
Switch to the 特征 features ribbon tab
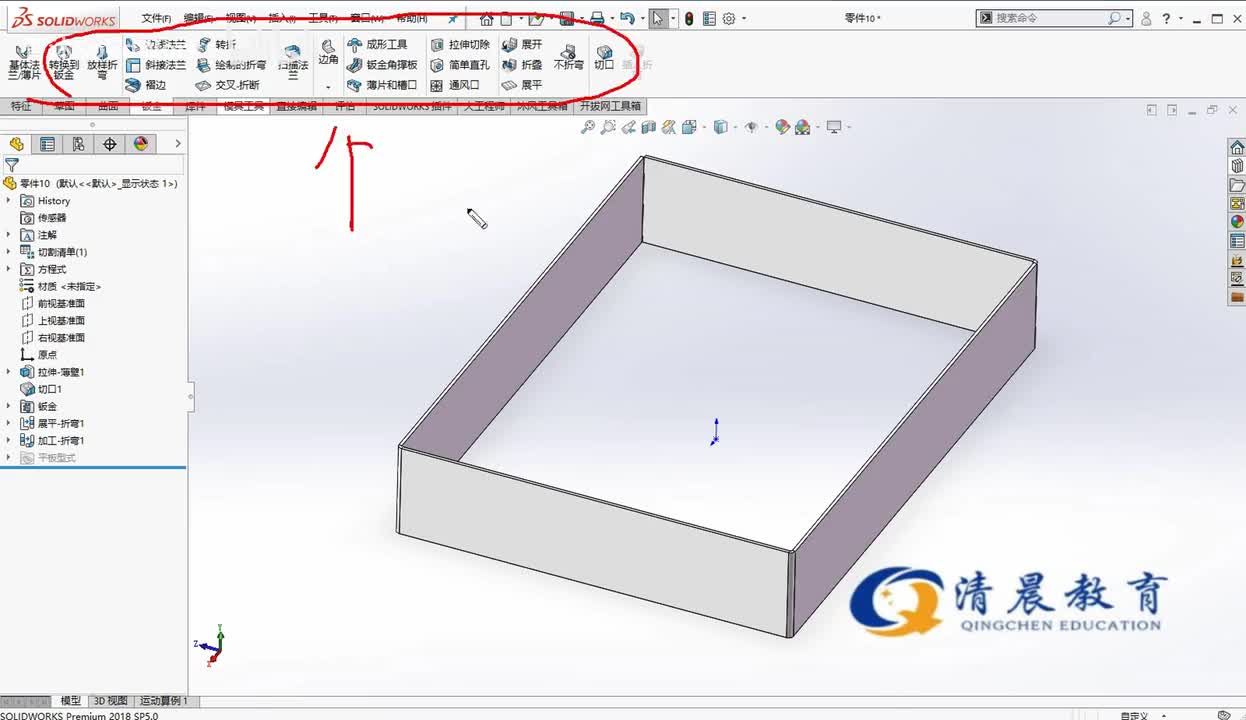(20, 106)
